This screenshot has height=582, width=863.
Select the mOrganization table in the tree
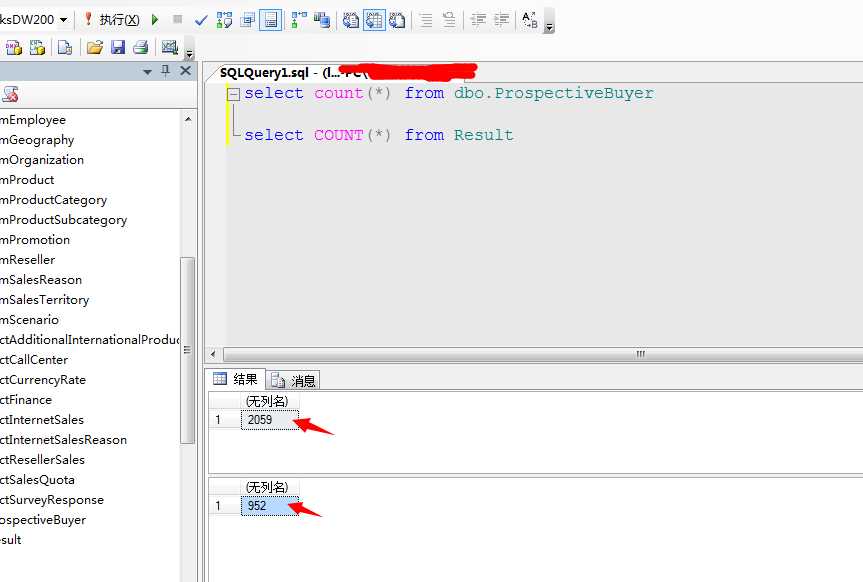pyautogui.click(x=42, y=160)
